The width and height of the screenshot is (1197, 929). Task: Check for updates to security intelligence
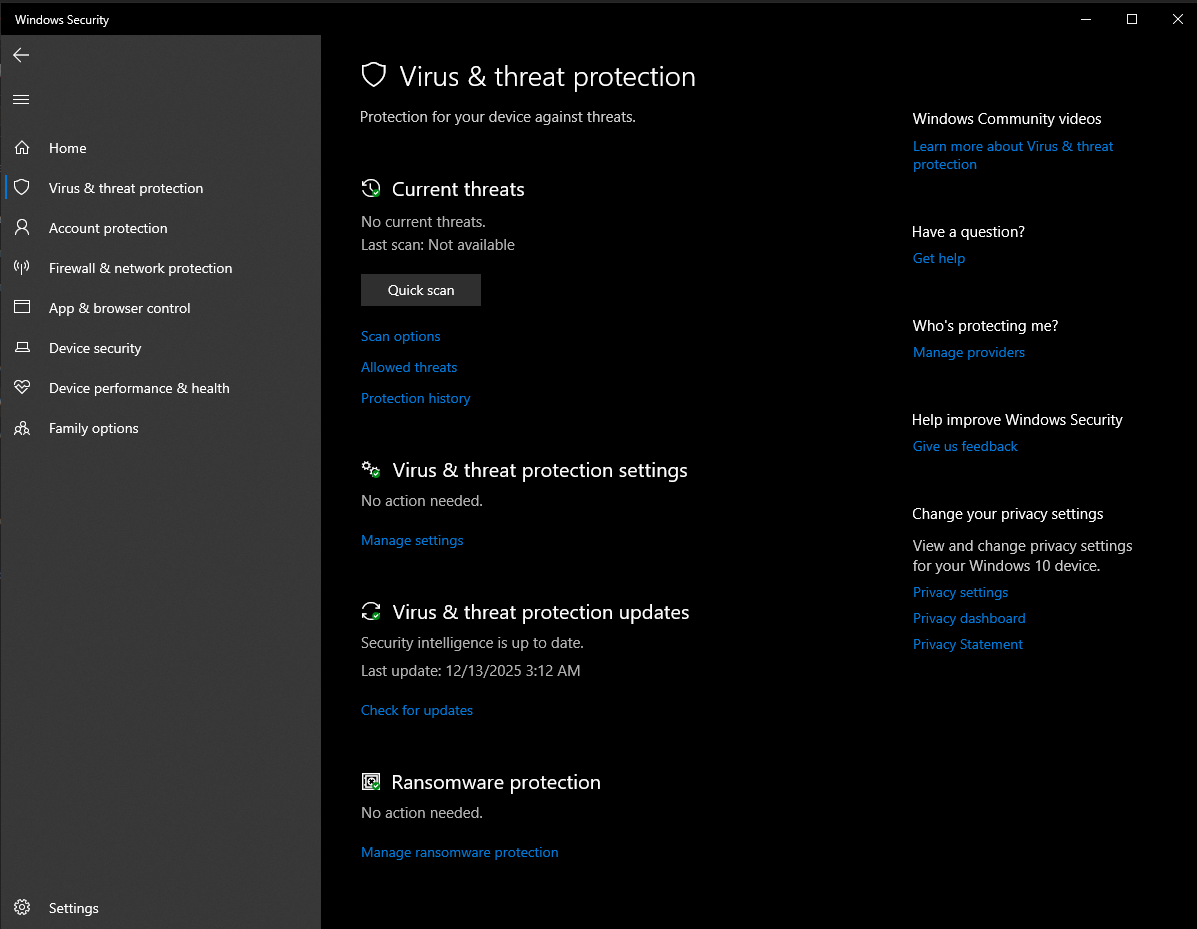pos(417,710)
